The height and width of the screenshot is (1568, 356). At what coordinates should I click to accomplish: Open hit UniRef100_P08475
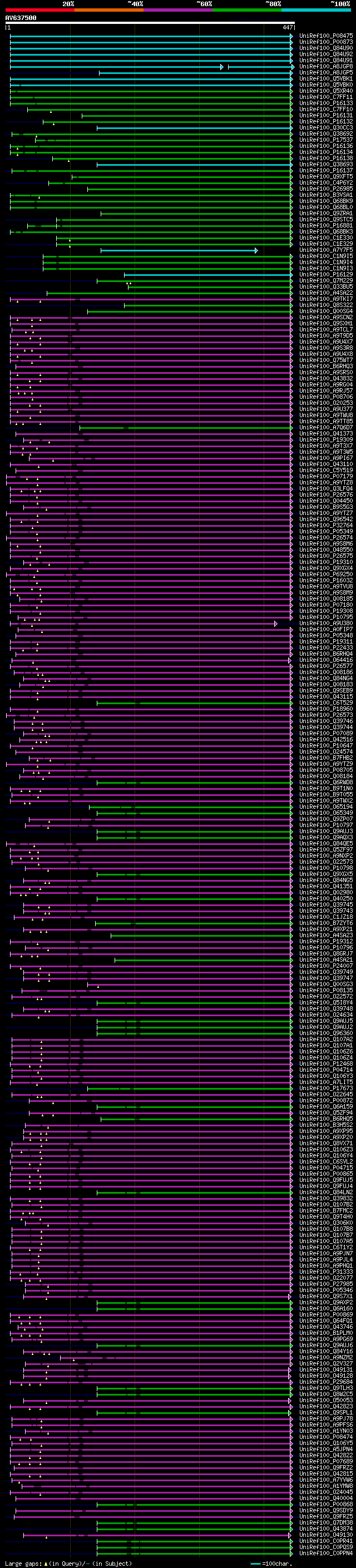tap(326, 36)
